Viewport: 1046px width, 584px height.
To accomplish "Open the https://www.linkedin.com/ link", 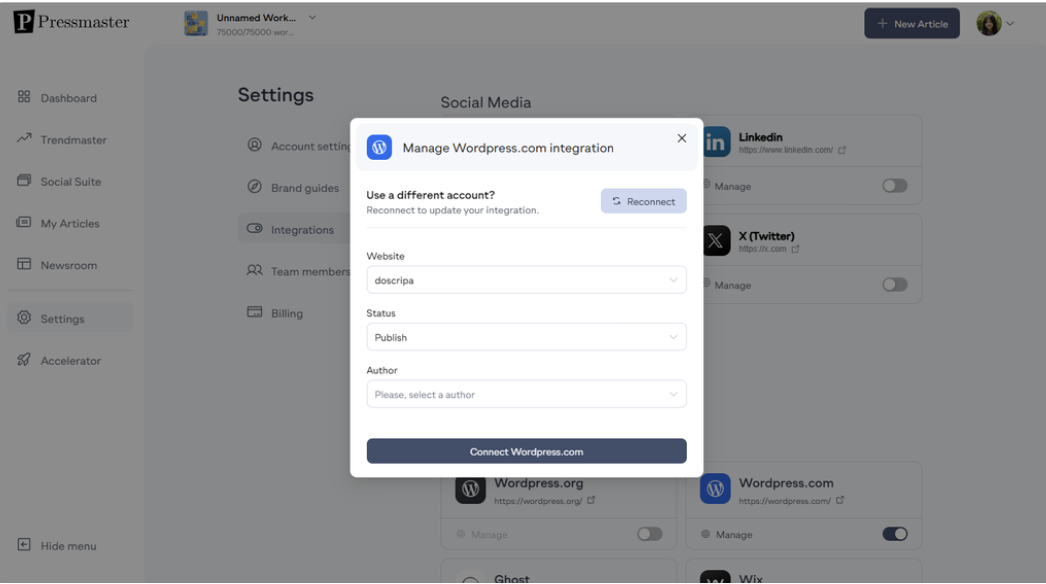I will [x=785, y=150].
